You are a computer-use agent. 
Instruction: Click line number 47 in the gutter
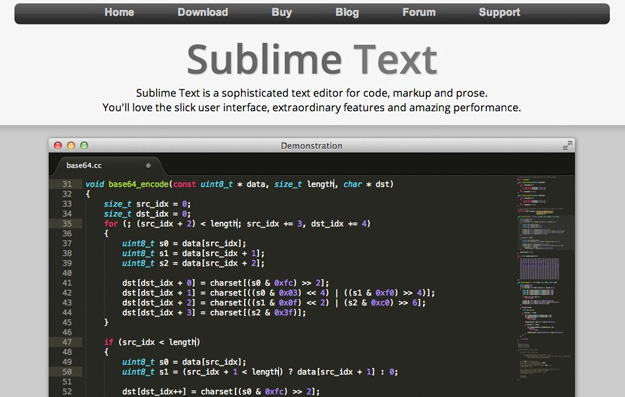[x=67, y=342]
